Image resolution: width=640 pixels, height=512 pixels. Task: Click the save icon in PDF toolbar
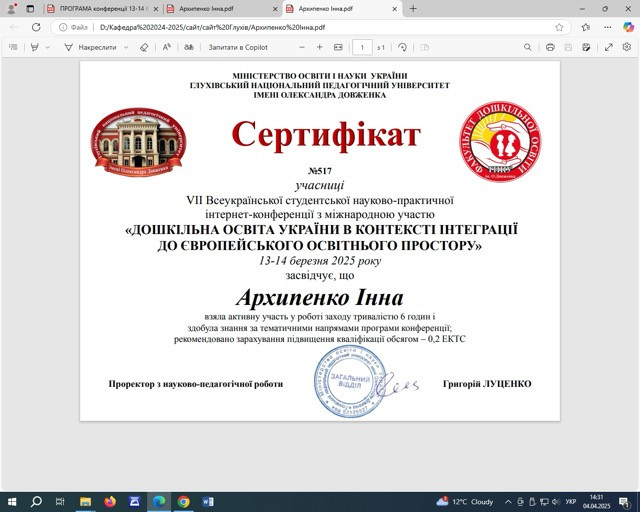tap(568, 47)
